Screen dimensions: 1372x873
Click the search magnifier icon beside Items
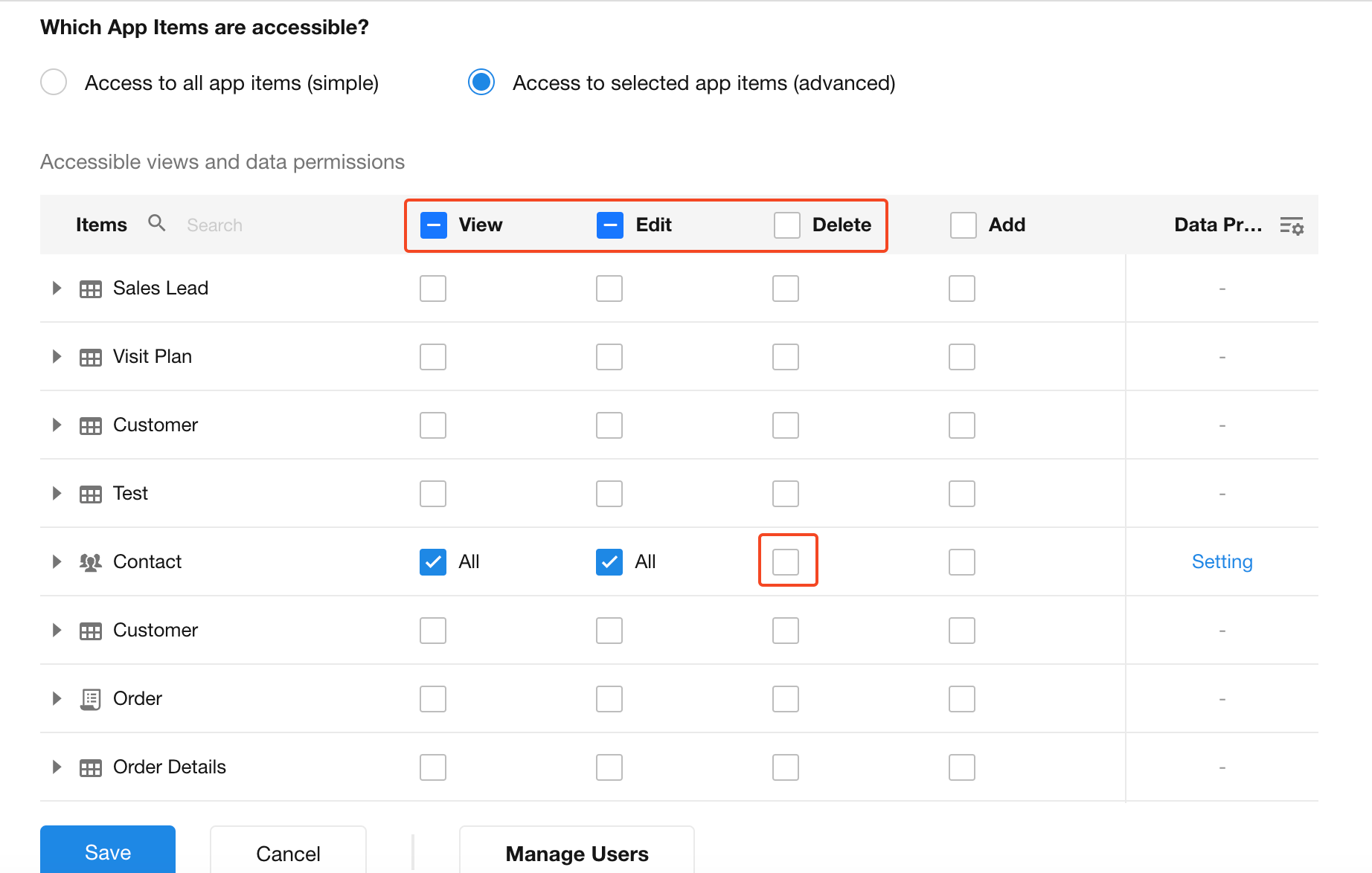tap(156, 223)
